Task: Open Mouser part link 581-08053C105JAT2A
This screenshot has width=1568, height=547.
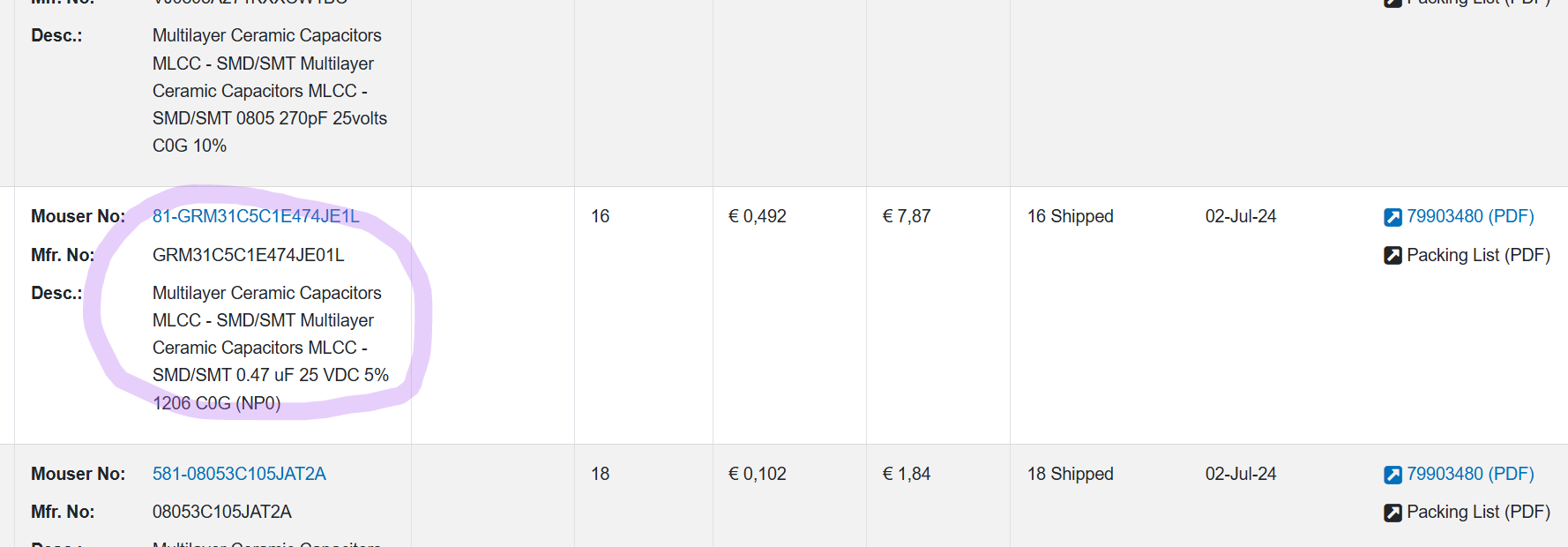Action: click(x=239, y=474)
